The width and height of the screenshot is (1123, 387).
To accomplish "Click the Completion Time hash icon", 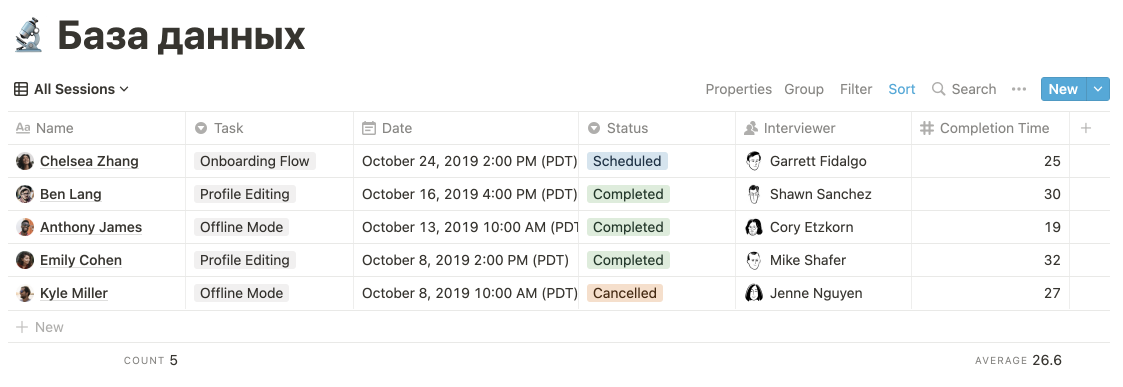I will pos(927,128).
